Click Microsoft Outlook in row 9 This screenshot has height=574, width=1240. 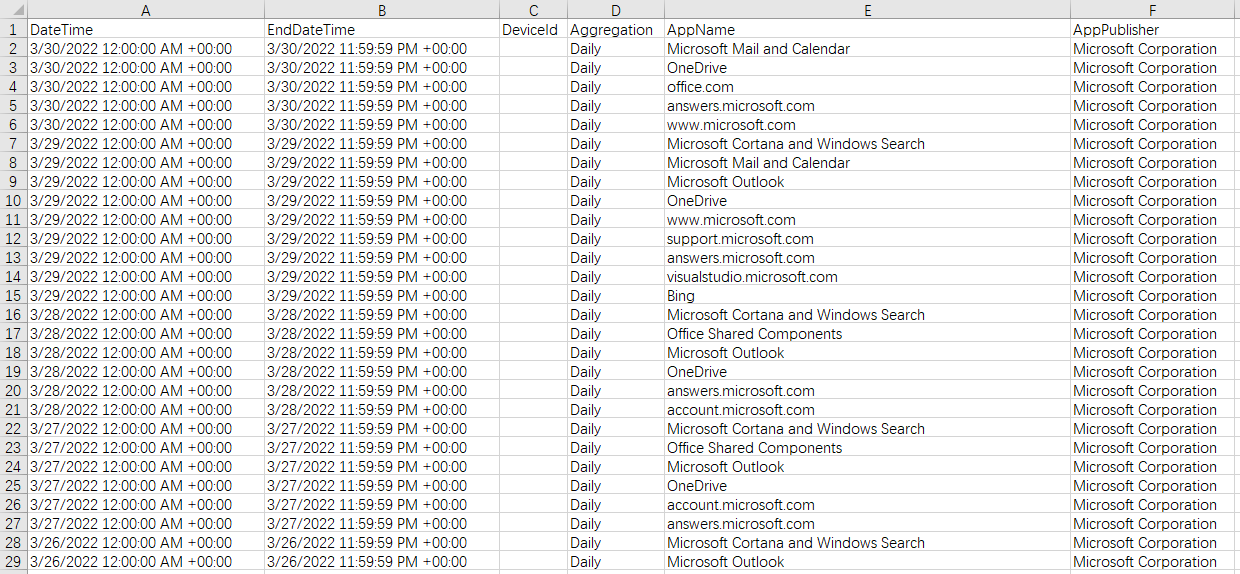[x=867, y=182]
